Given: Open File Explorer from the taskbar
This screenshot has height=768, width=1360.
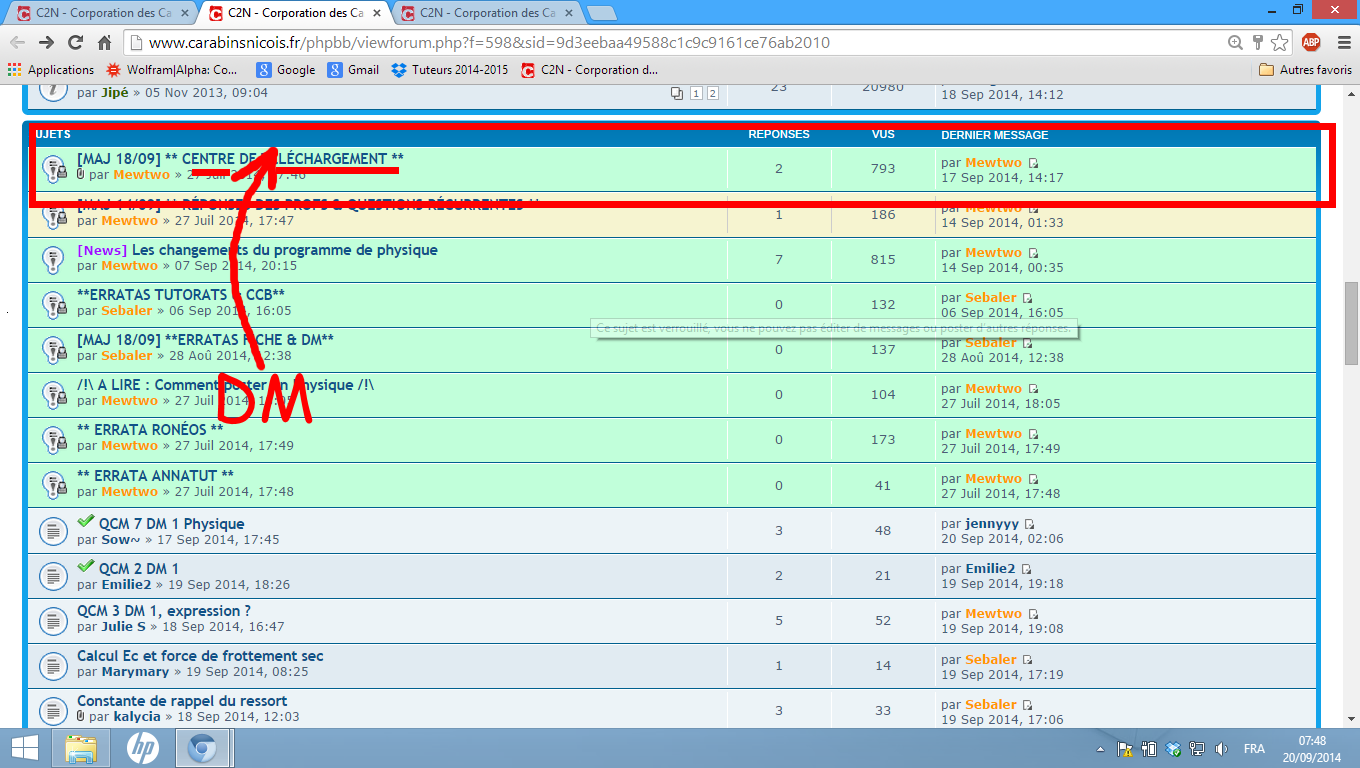Looking at the screenshot, I should click(x=81, y=748).
